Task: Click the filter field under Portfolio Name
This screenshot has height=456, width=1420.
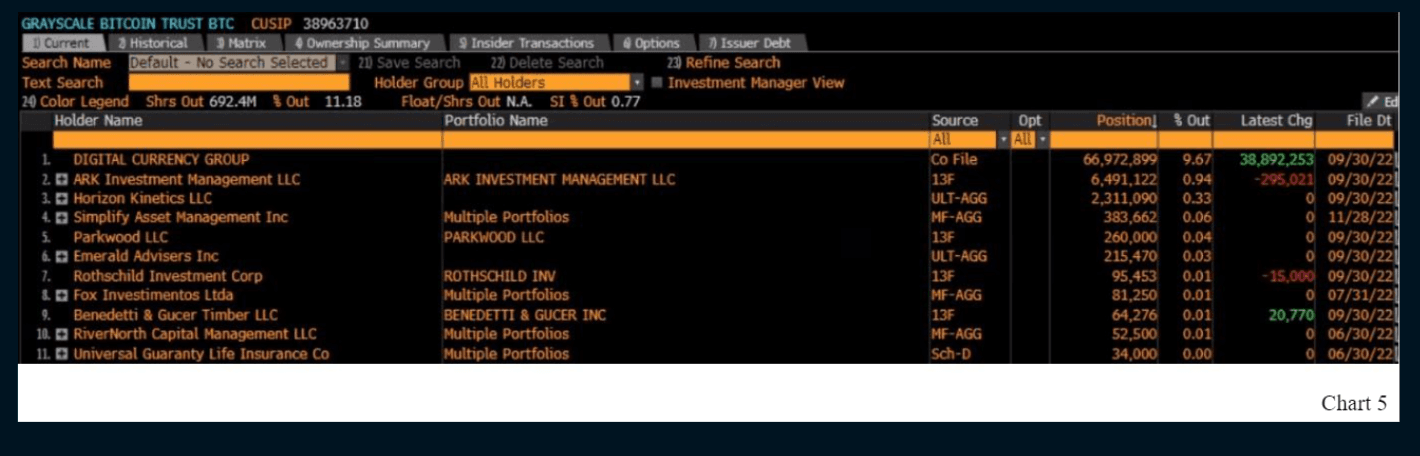Action: click(685, 140)
